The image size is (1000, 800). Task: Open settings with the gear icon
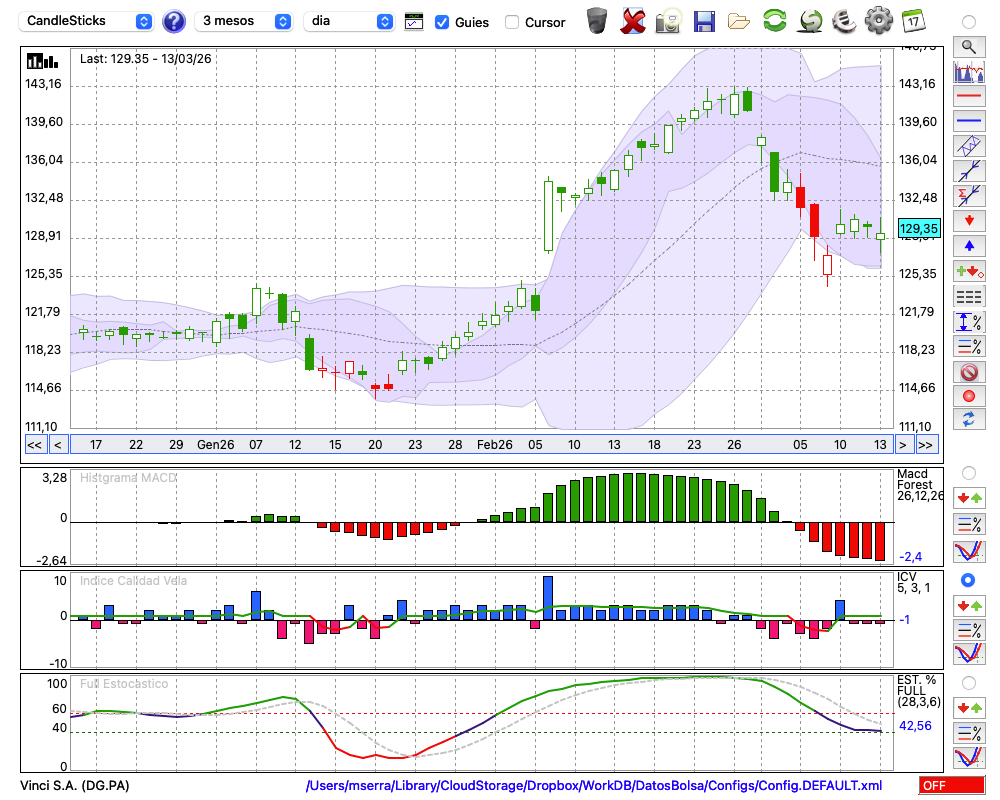pyautogui.click(x=878, y=21)
